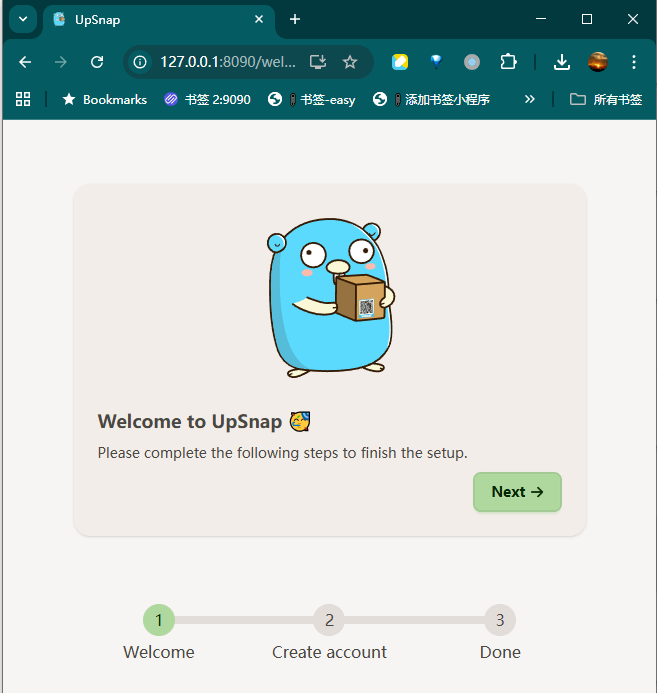Open the apps grid in bookmarks bar
This screenshot has width=657, height=693.
pyautogui.click(x=23, y=99)
